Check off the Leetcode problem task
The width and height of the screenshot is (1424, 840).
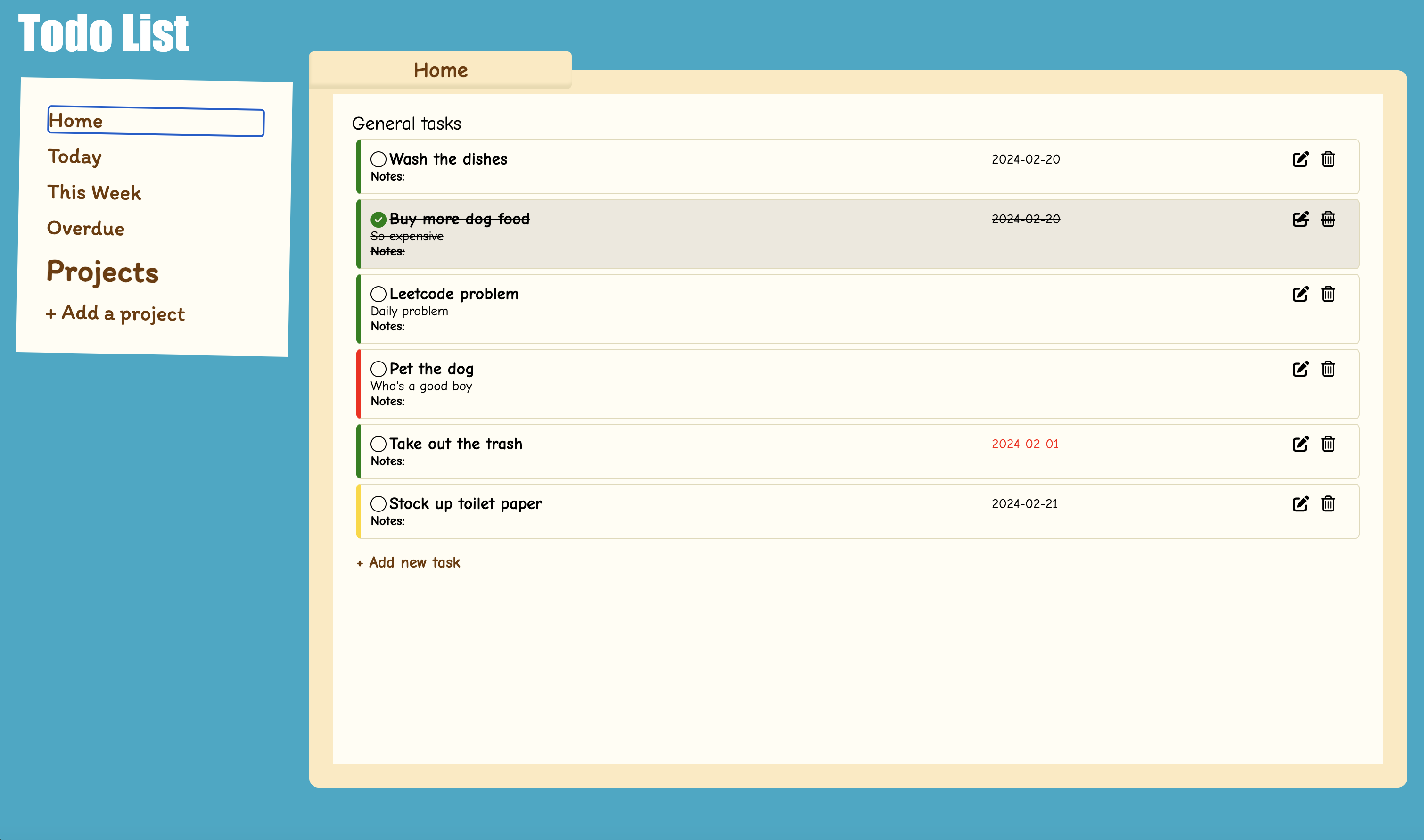[378, 294]
